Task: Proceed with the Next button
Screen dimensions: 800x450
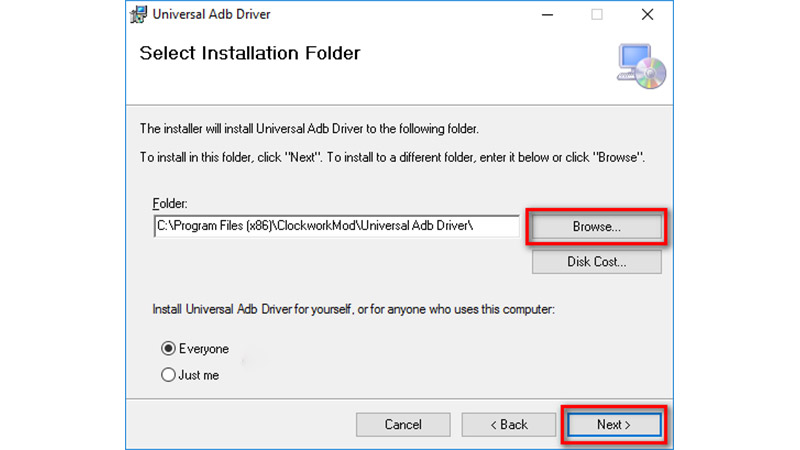Action: pos(614,424)
